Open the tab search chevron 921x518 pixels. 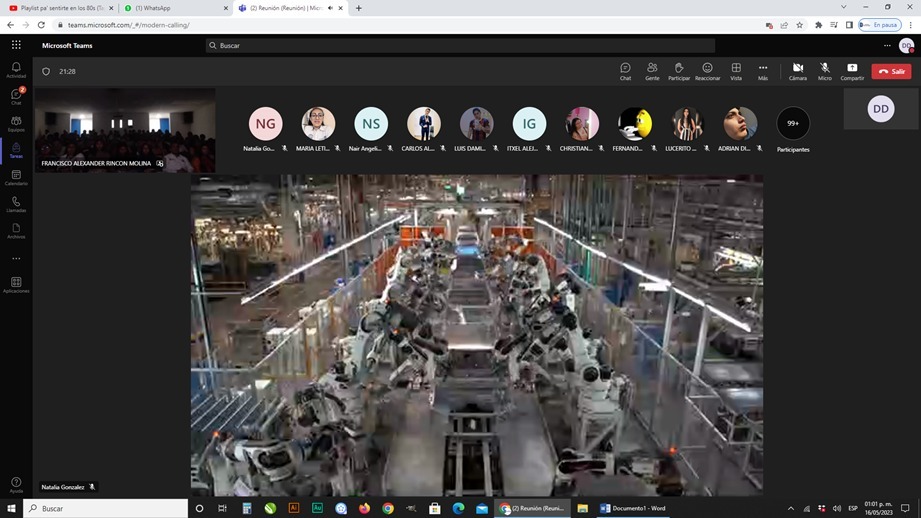843,8
